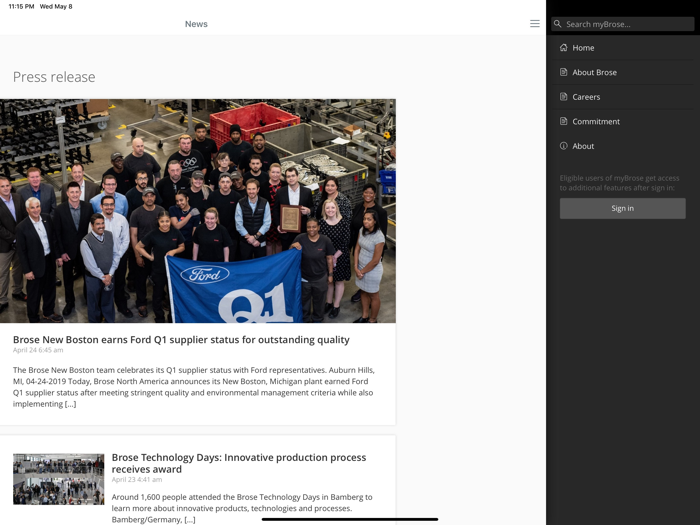Image resolution: width=700 pixels, height=525 pixels.
Task: Open the About Brose menu item
Action: point(622,72)
